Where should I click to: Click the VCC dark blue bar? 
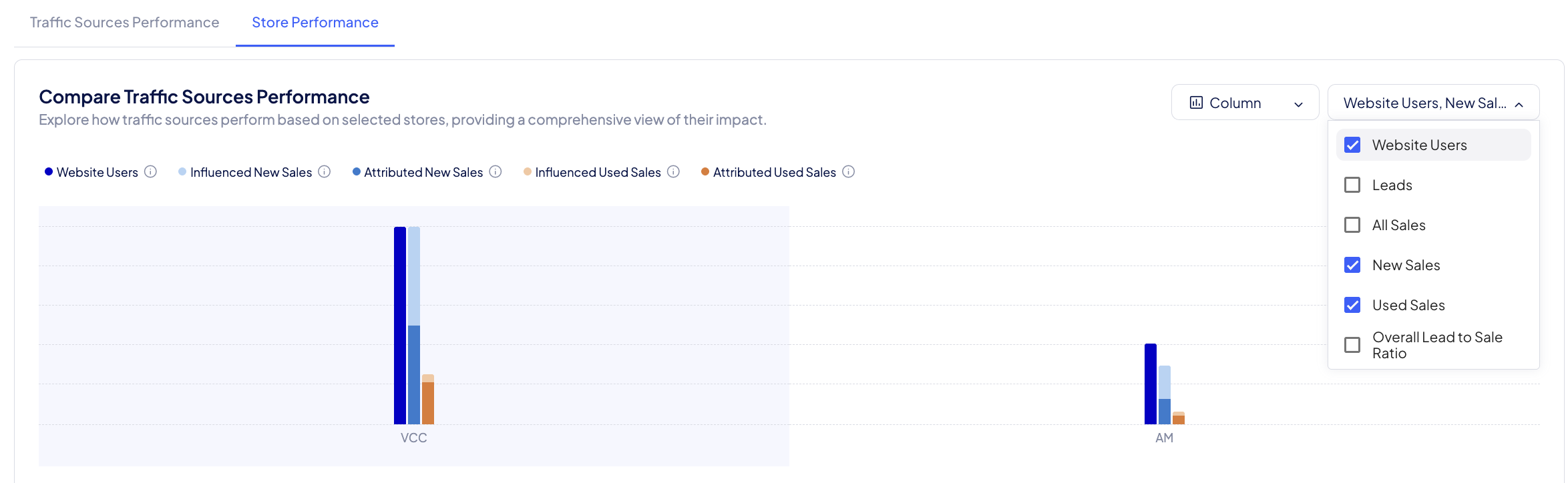coord(400,326)
